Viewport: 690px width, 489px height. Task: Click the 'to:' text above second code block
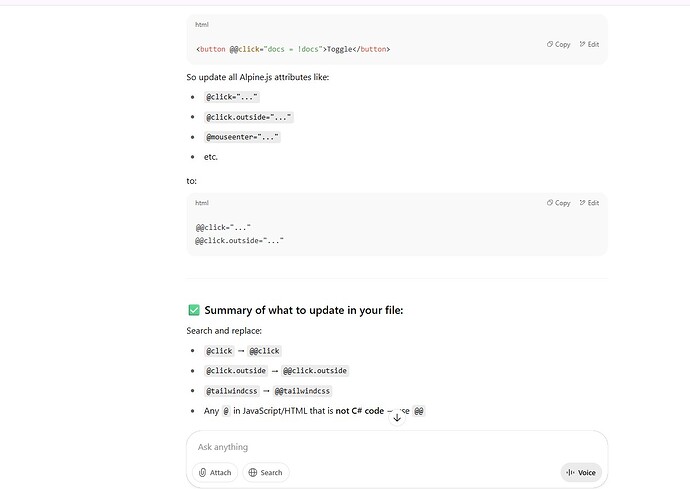[x=191, y=181]
